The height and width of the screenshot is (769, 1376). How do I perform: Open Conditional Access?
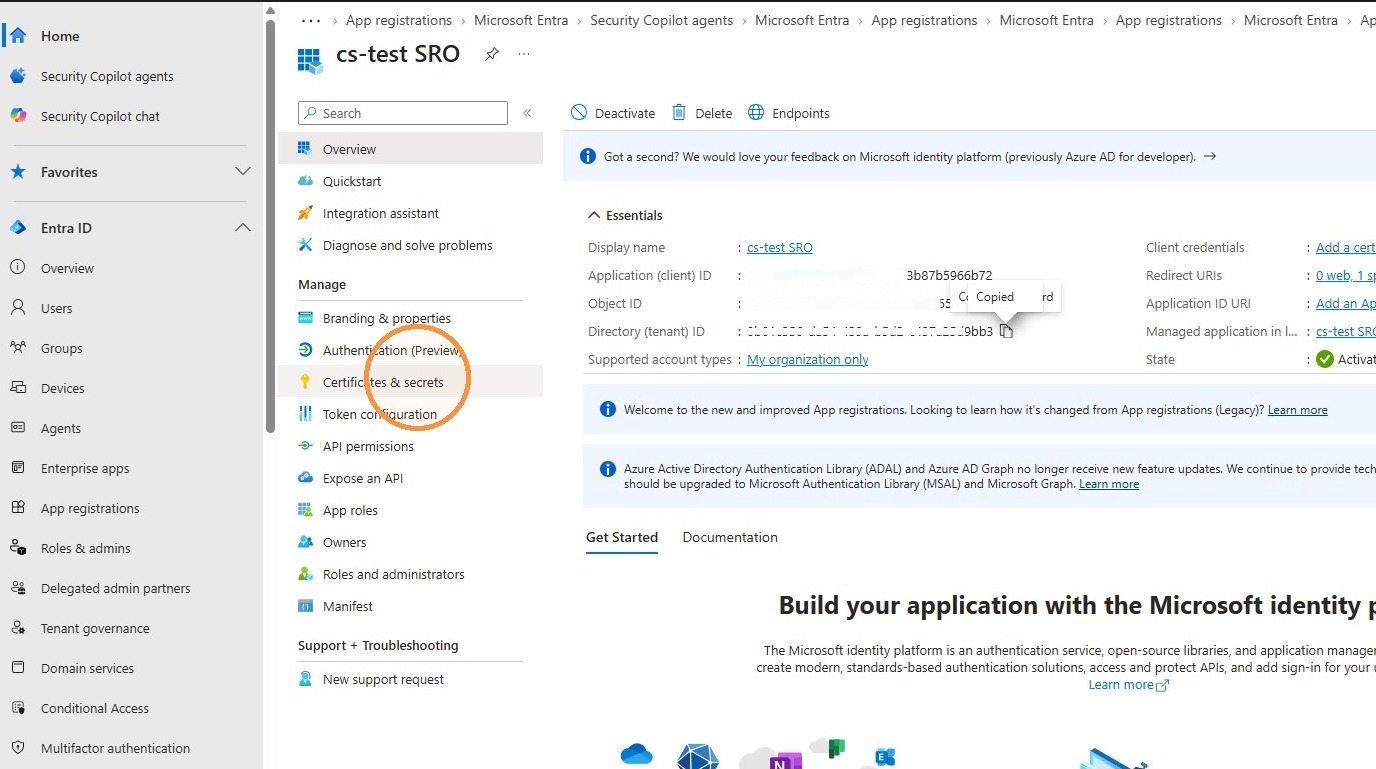pyautogui.click(x=94, y=708)
